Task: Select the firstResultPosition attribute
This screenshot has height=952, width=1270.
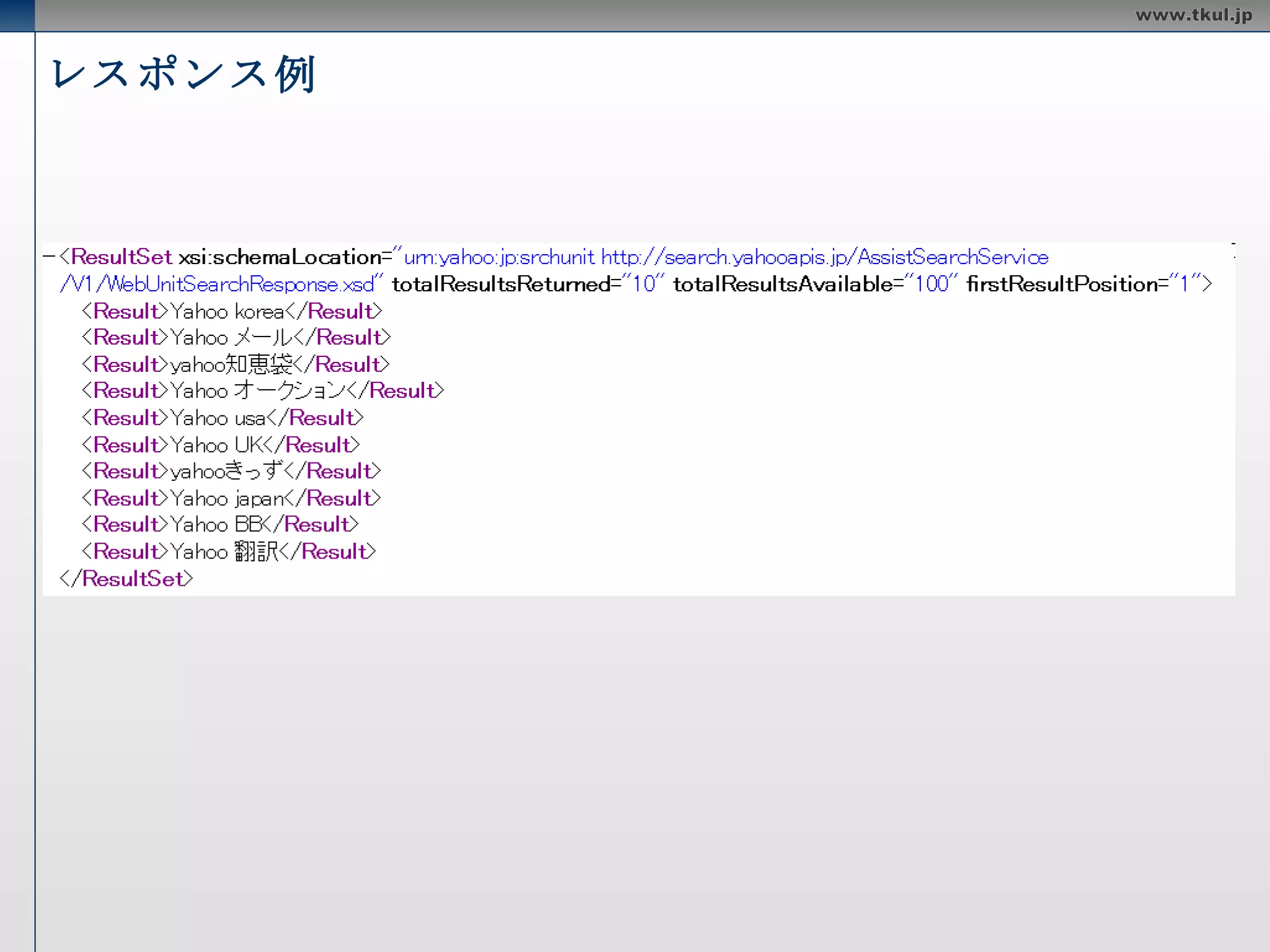Action: (x=1062, y=284)
